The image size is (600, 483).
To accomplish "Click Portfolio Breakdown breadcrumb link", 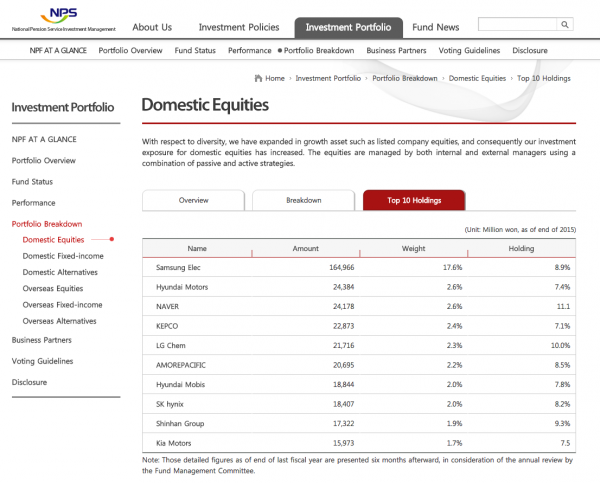I will [x=404, y=78].
